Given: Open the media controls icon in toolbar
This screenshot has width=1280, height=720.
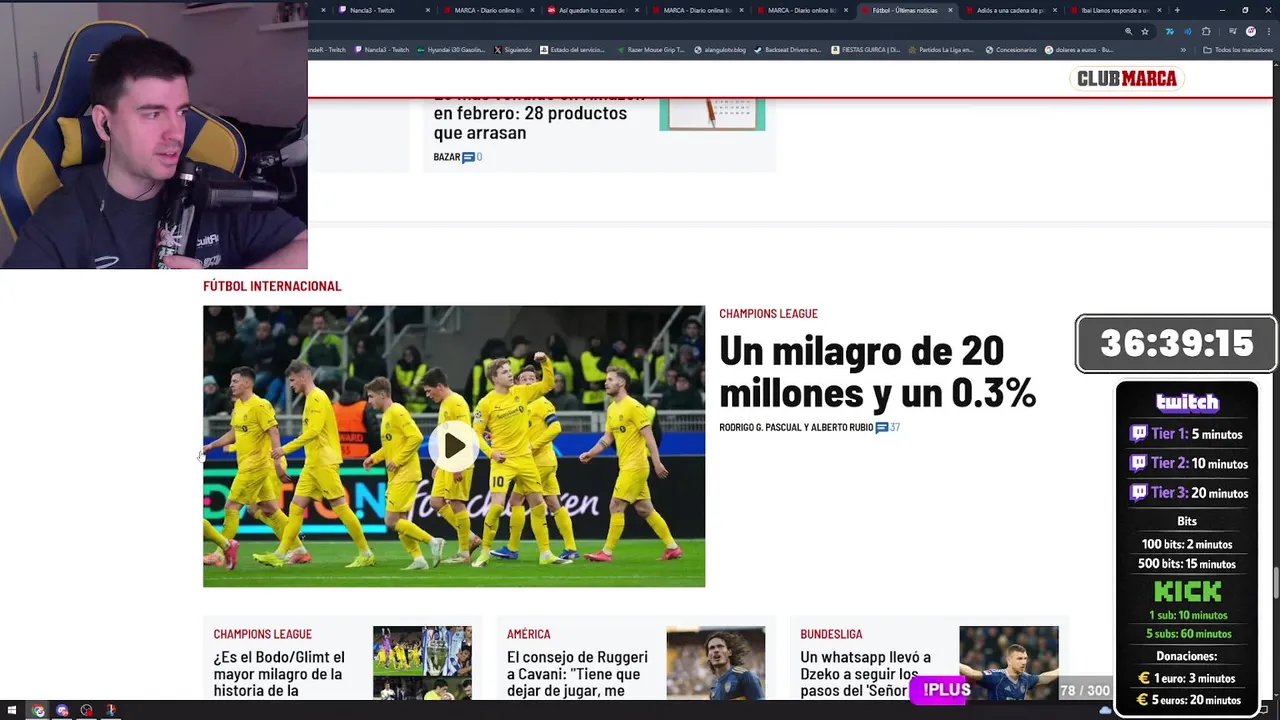Looking at the screenshot, I should [1233, 31].
